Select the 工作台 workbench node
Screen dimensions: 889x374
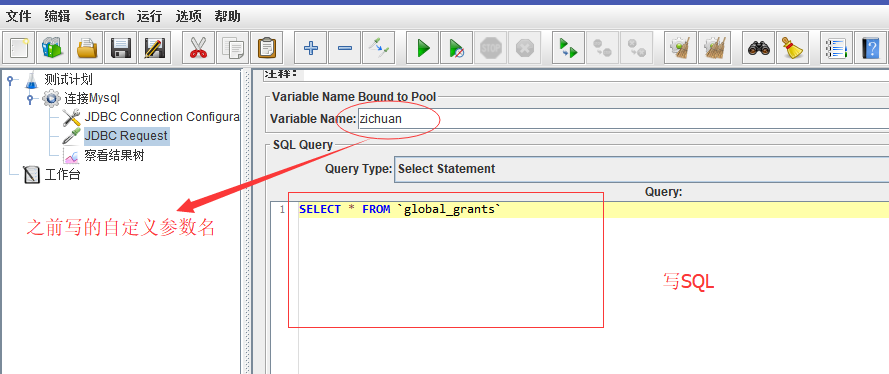click(x=62, y=175)
